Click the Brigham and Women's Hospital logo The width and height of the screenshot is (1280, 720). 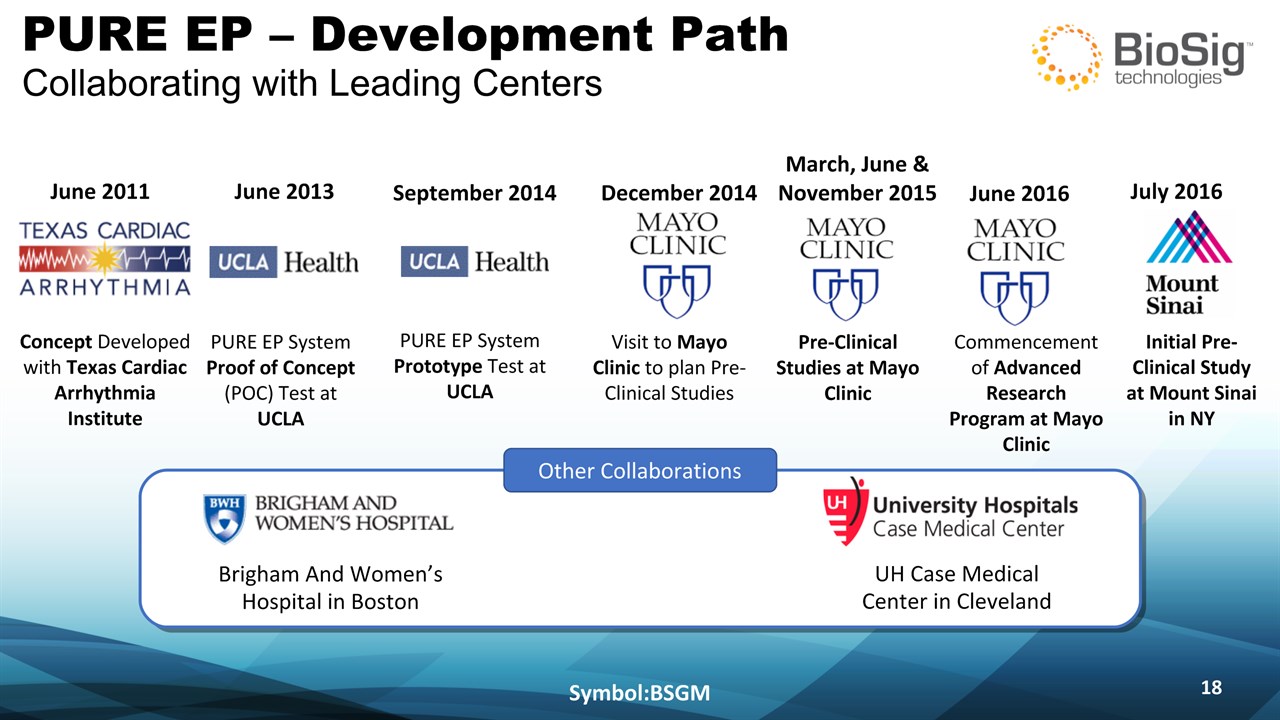[328, 516]
